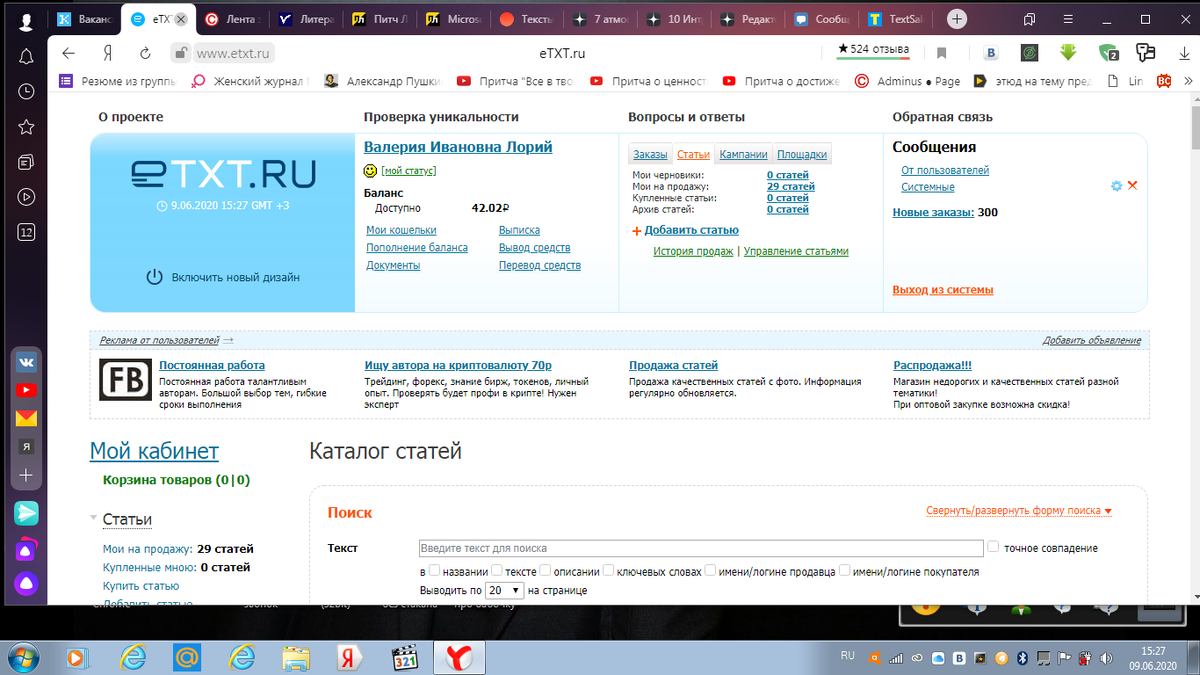Open history clock icon in sidebar
The height and width of the screenshot is (675, 1200).
pyautogui.click(x=26, y=91)
